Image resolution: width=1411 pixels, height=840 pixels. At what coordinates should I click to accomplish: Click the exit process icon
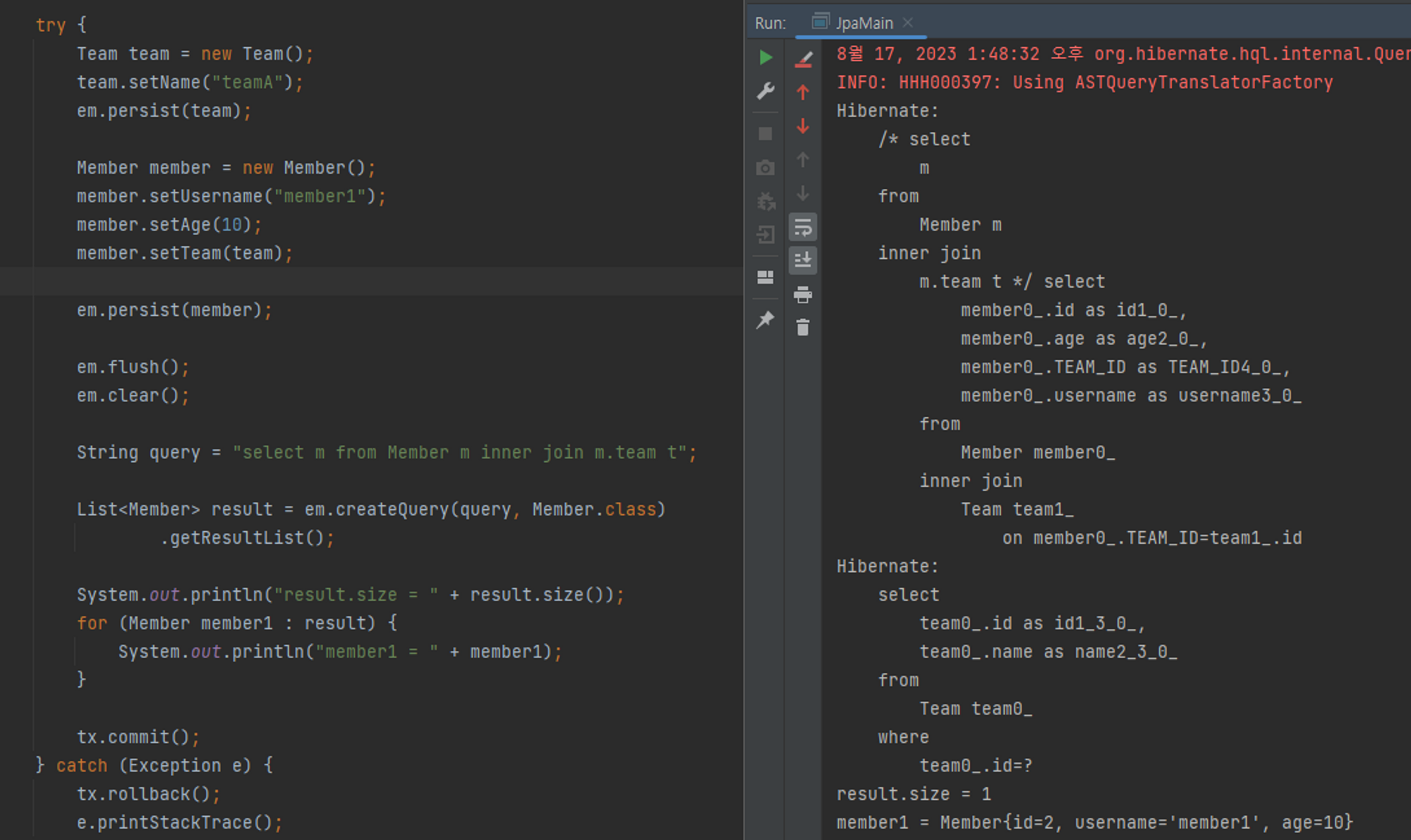point(765,235)
